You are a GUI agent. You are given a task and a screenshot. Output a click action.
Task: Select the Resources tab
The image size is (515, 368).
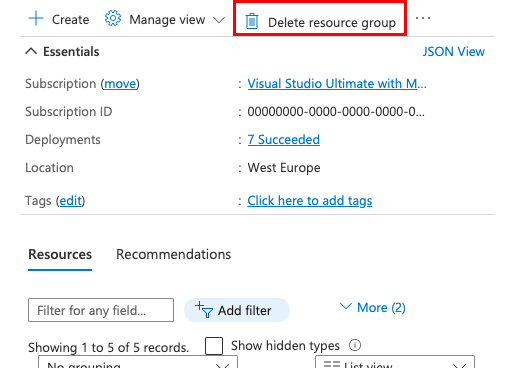(60, 254)
